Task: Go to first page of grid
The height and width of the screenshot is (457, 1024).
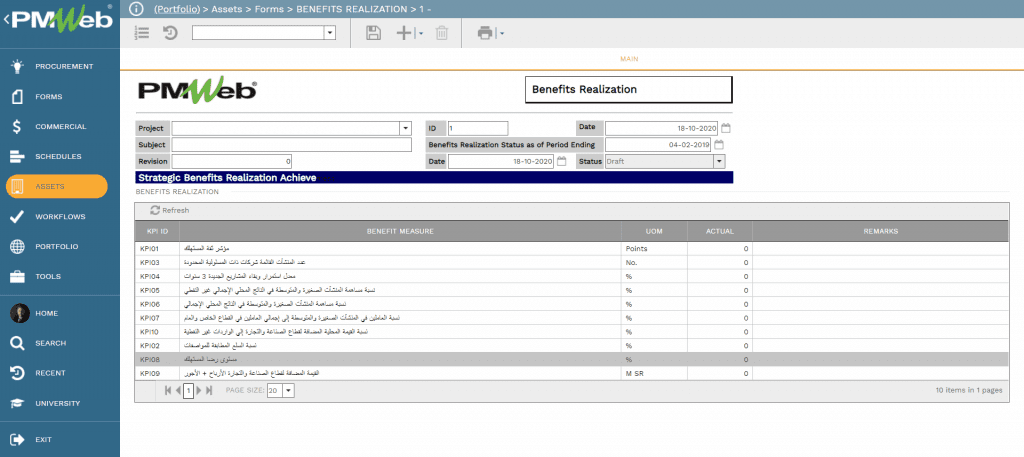Action: pyautogui.click(x=168, y=390)
